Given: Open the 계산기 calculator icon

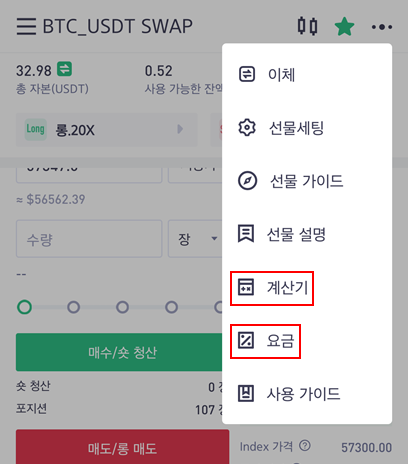Looking at the screenshot, I should [x=246, y=287].
